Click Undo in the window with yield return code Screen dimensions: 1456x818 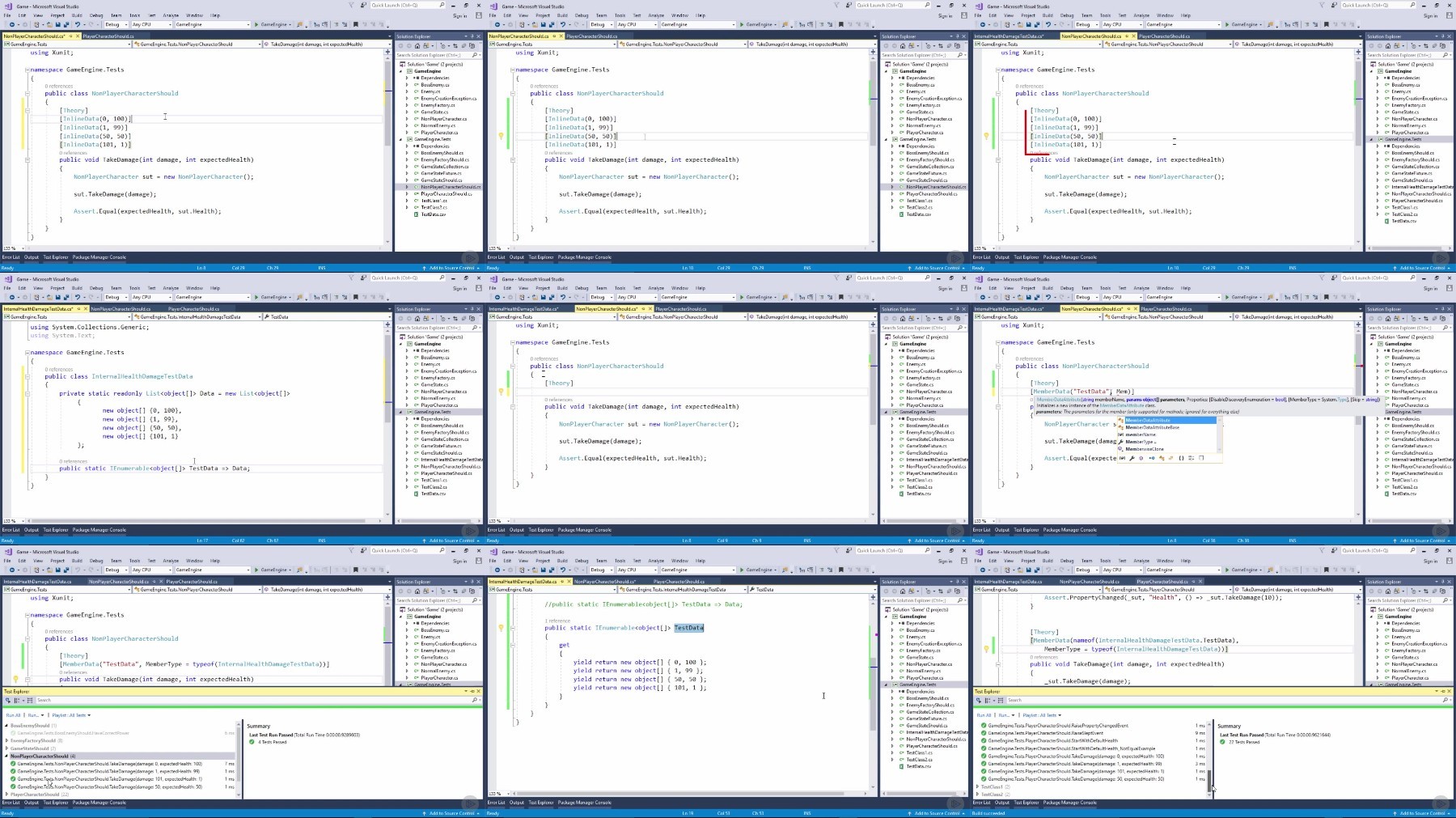coord(563,570)
